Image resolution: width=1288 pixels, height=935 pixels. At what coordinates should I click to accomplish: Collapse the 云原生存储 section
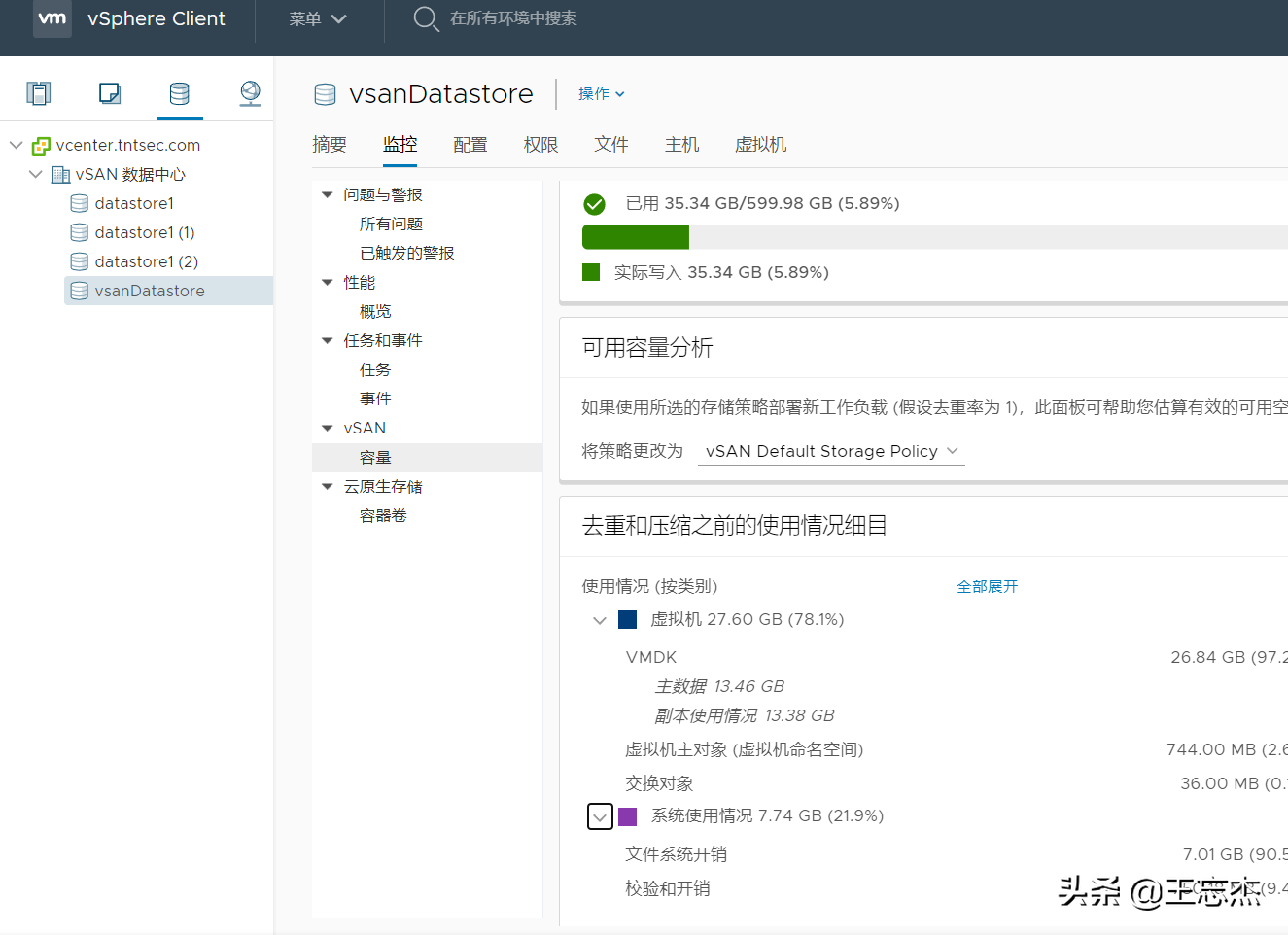328,487
